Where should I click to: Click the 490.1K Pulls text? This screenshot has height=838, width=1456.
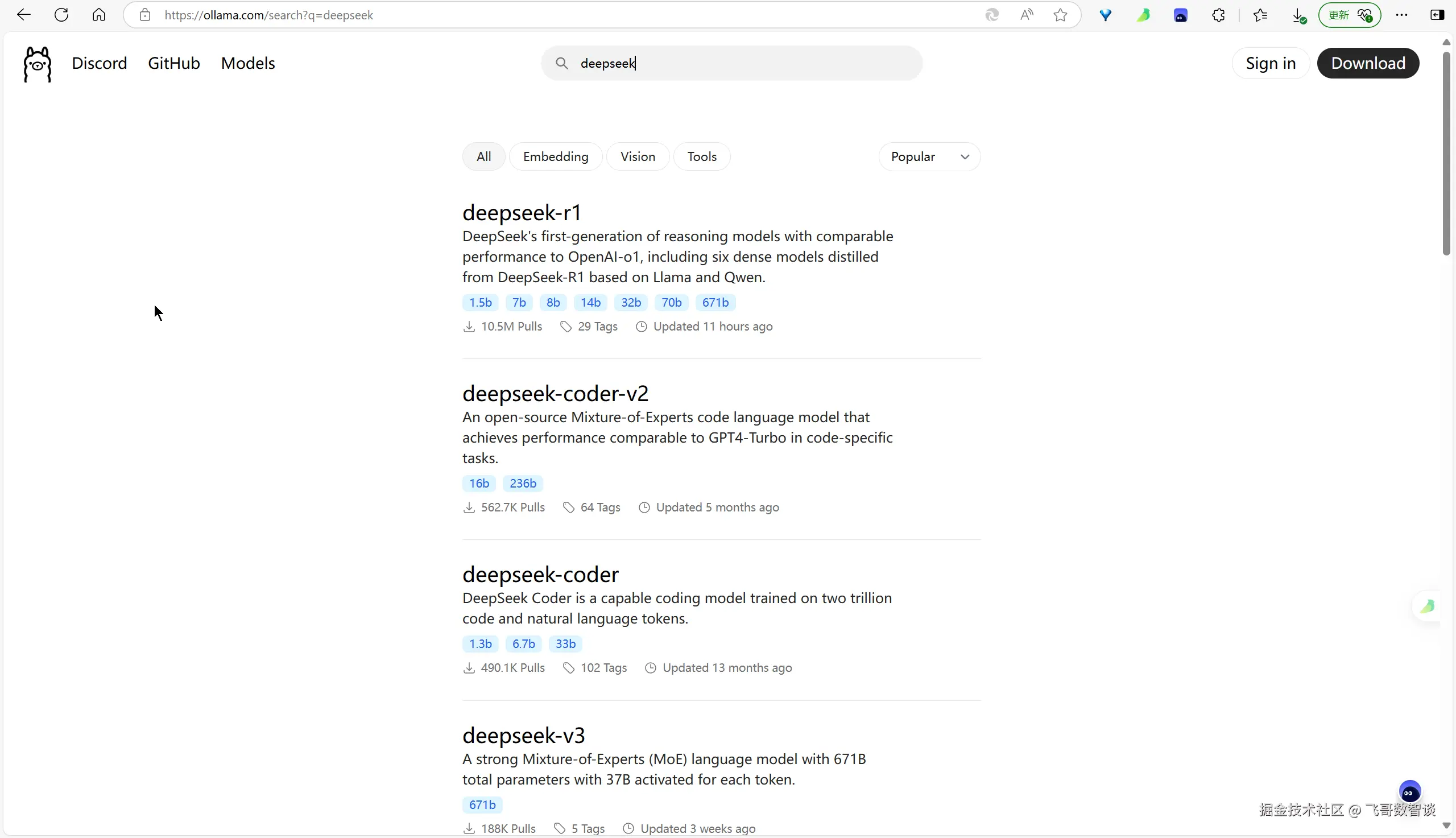pyautogui.click(x=512, y=668)
